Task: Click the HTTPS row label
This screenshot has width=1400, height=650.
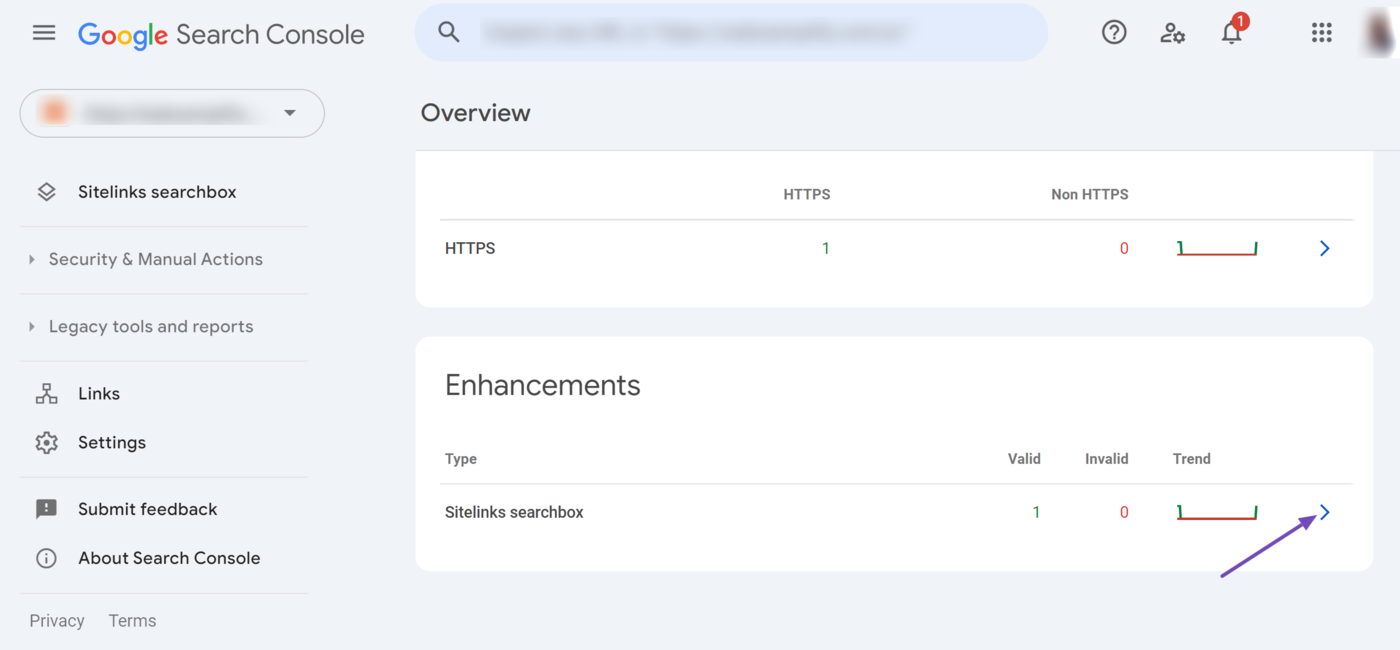Action: coord(470,248)
